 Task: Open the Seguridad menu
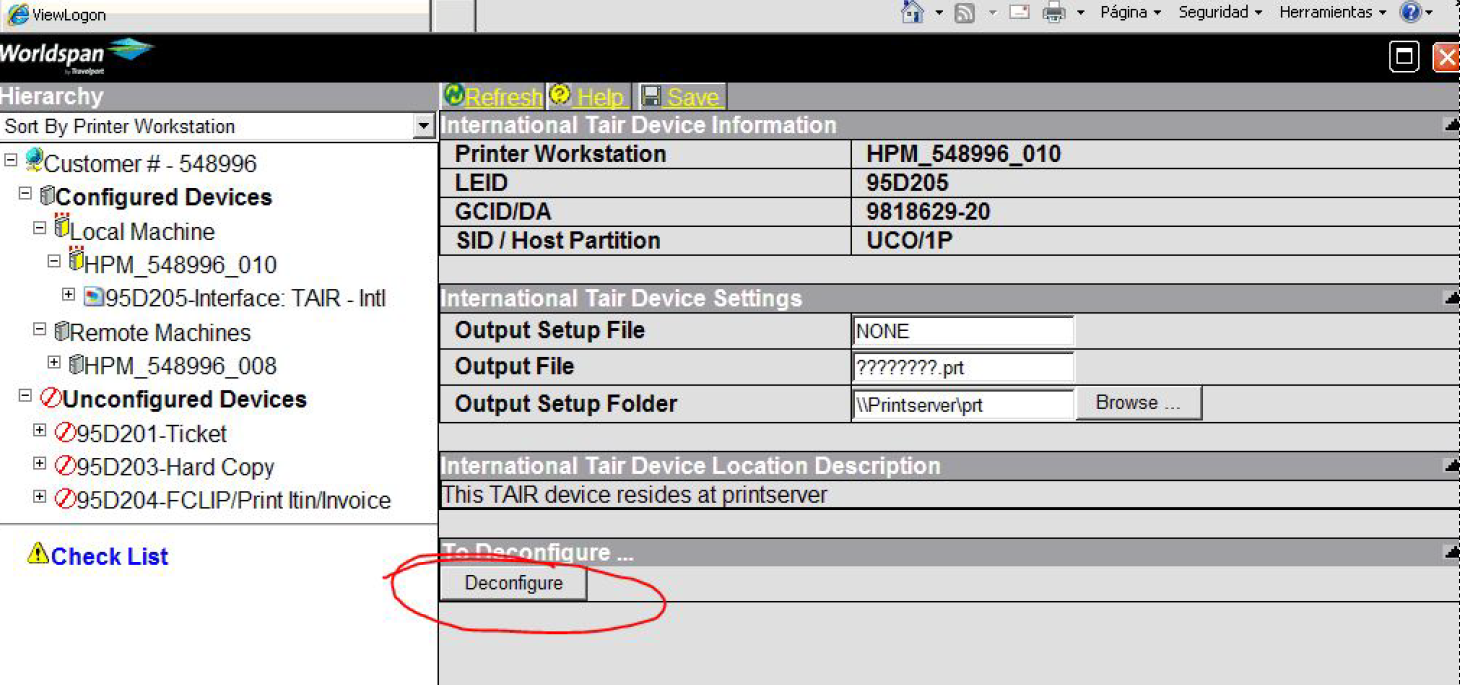pos(1219,13)
